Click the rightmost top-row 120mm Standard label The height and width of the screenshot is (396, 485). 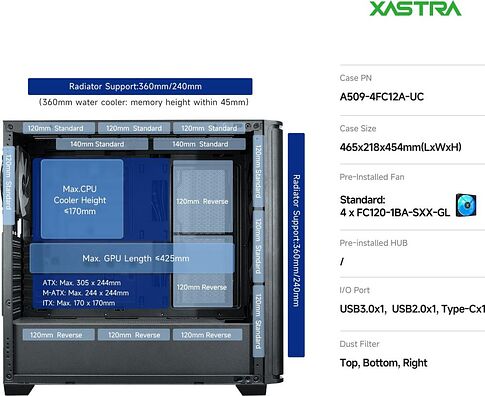coord(209,128)
